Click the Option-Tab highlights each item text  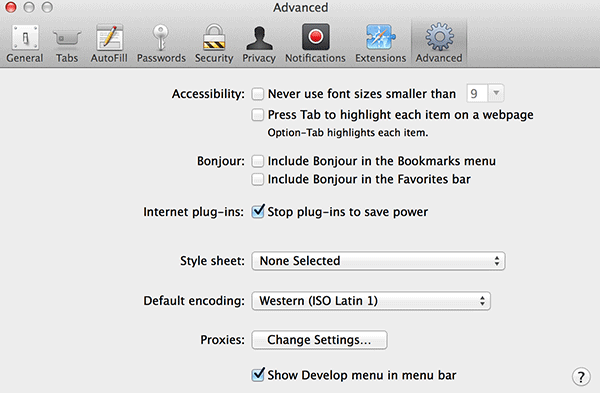348,133
